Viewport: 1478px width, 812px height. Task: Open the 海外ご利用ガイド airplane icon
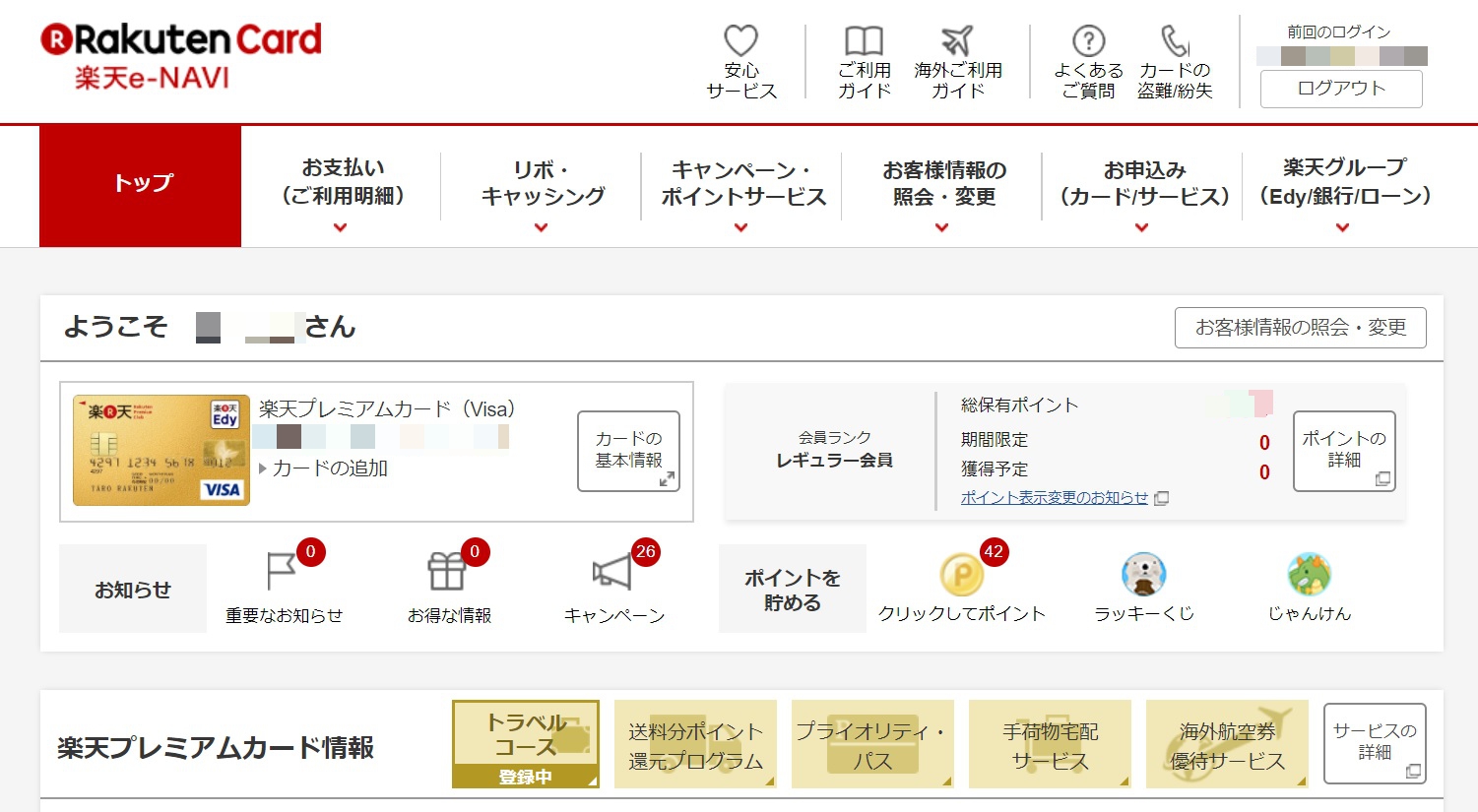click(957, 40)
